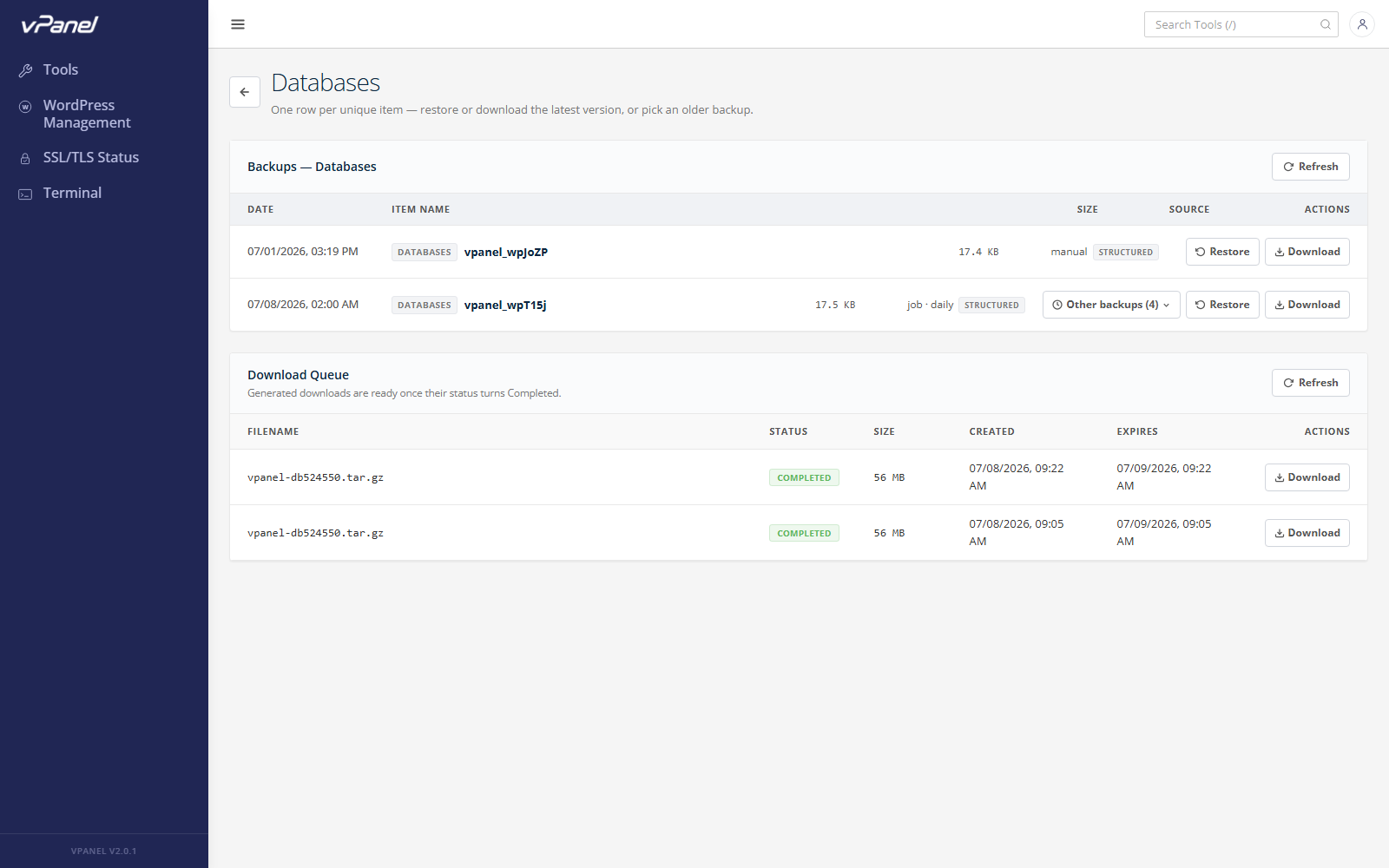Screen dimensions: 1389x868
Task: Click the SOURCE column header
Action: (x=1189, y=209)
